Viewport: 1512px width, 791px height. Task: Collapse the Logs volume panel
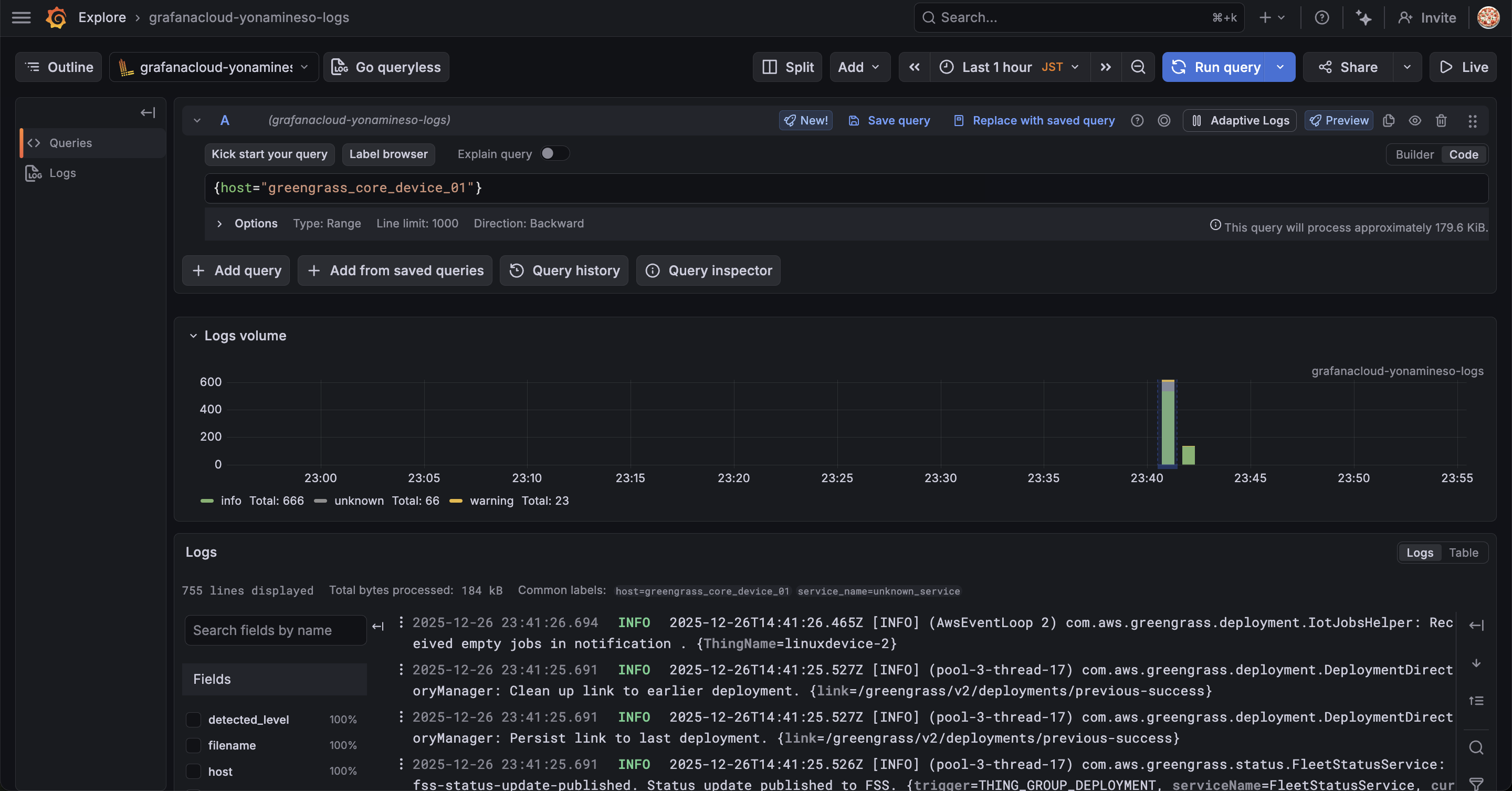tap(193, 336)
